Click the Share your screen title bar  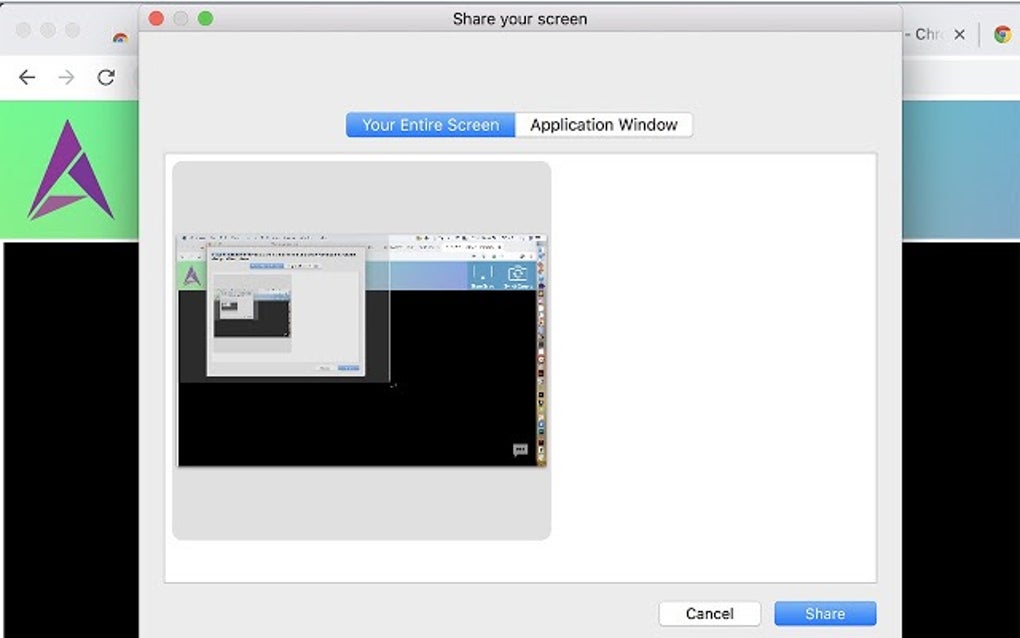519,18
